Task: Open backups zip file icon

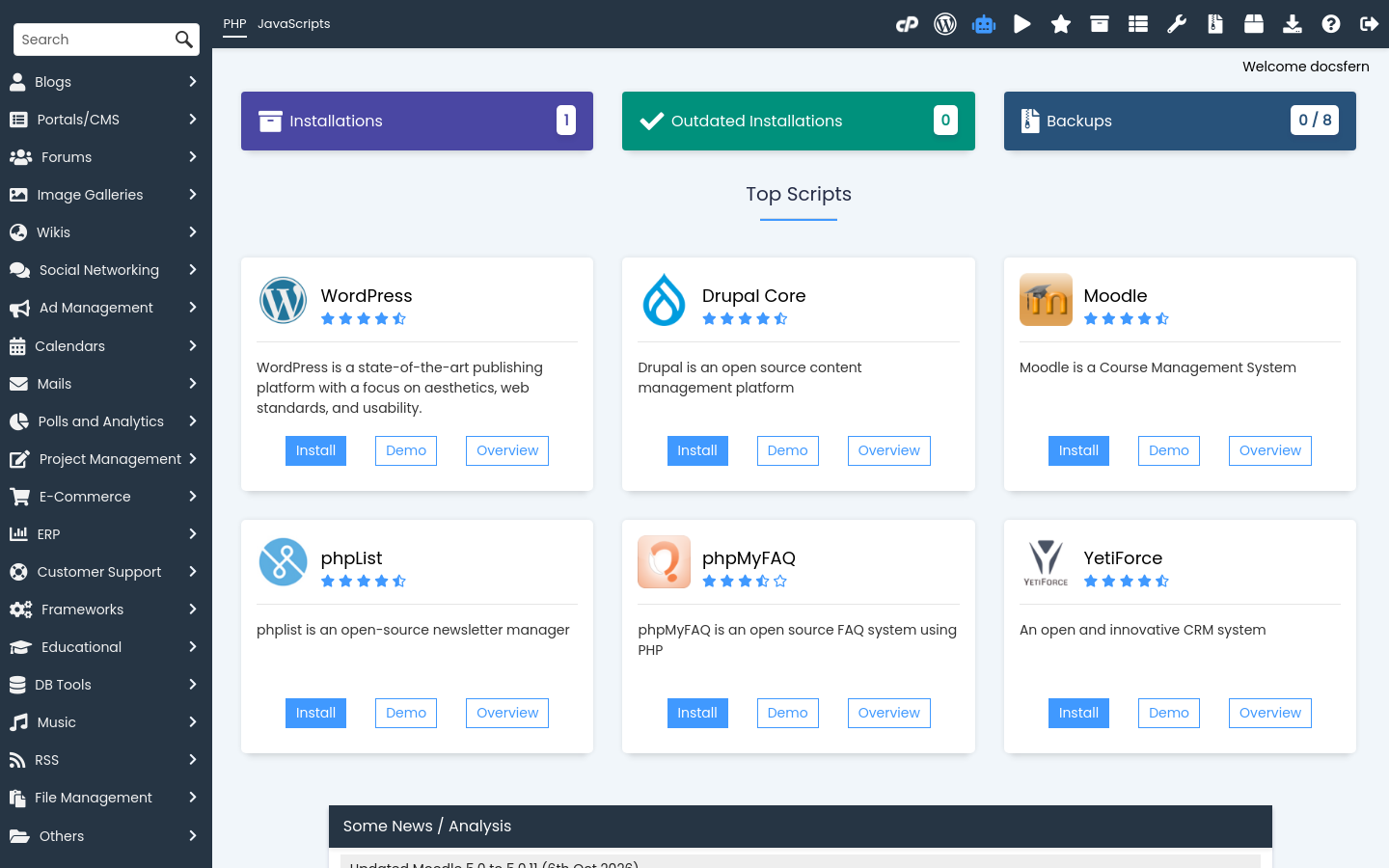Action: pyautogui.click(x=1215, y=24)
